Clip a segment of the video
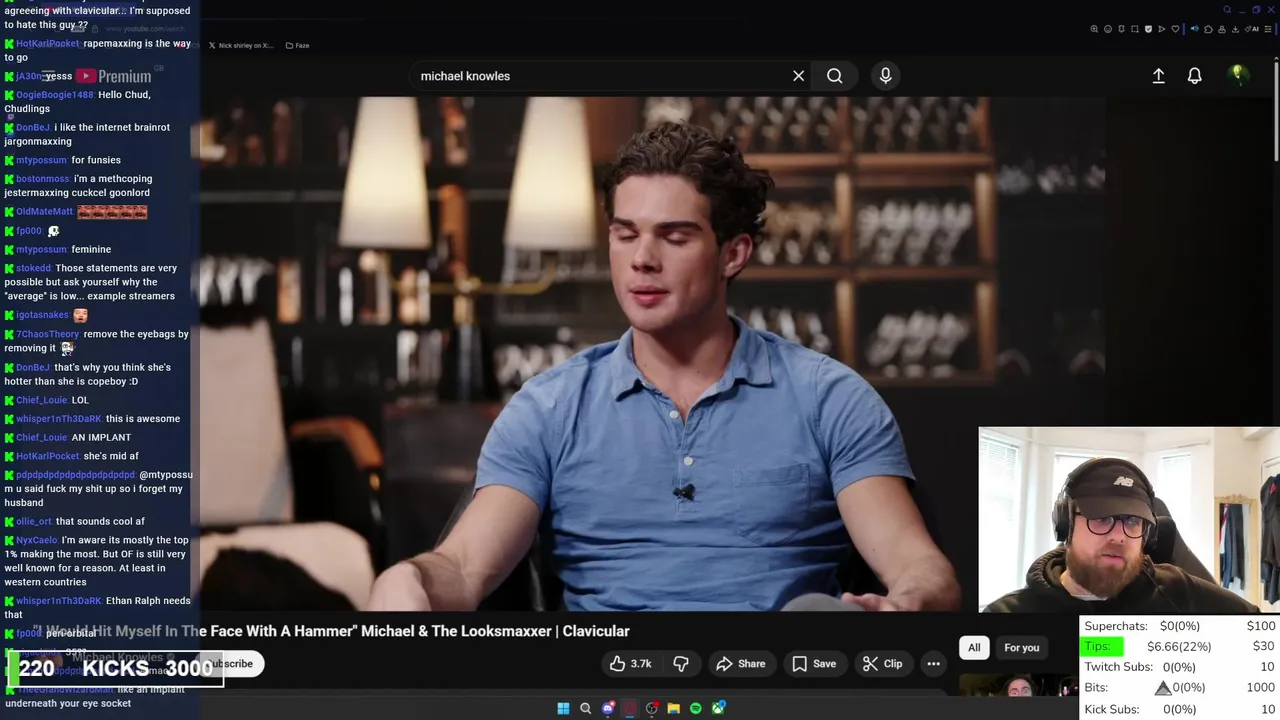Image resolution: width=1280 pixels, height=720 pixels. [883, 664]
